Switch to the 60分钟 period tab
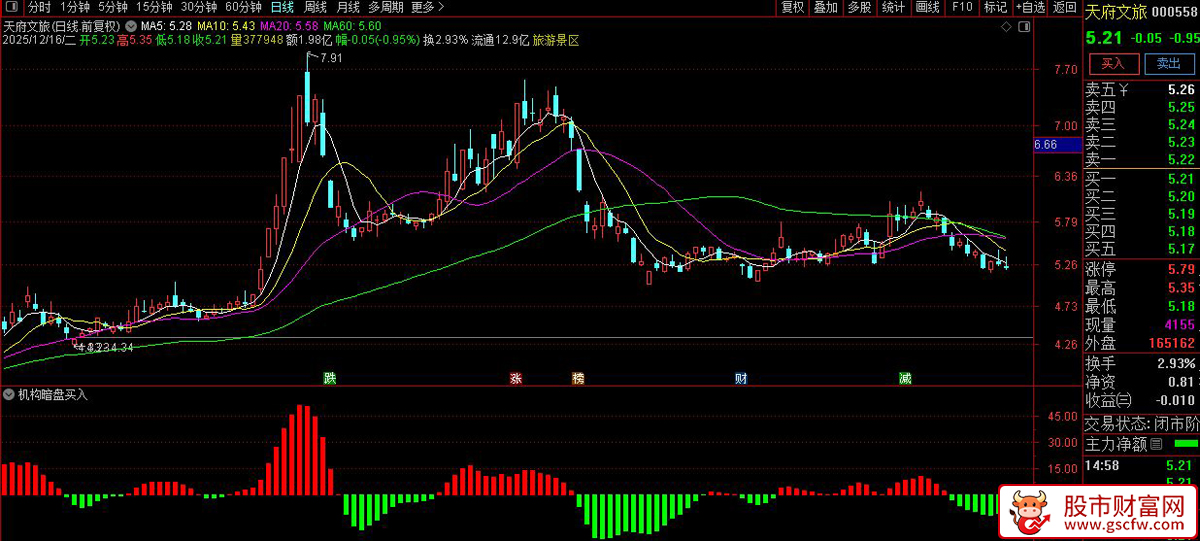Viewport: 1200px width, 541px height. click(243, 7)
